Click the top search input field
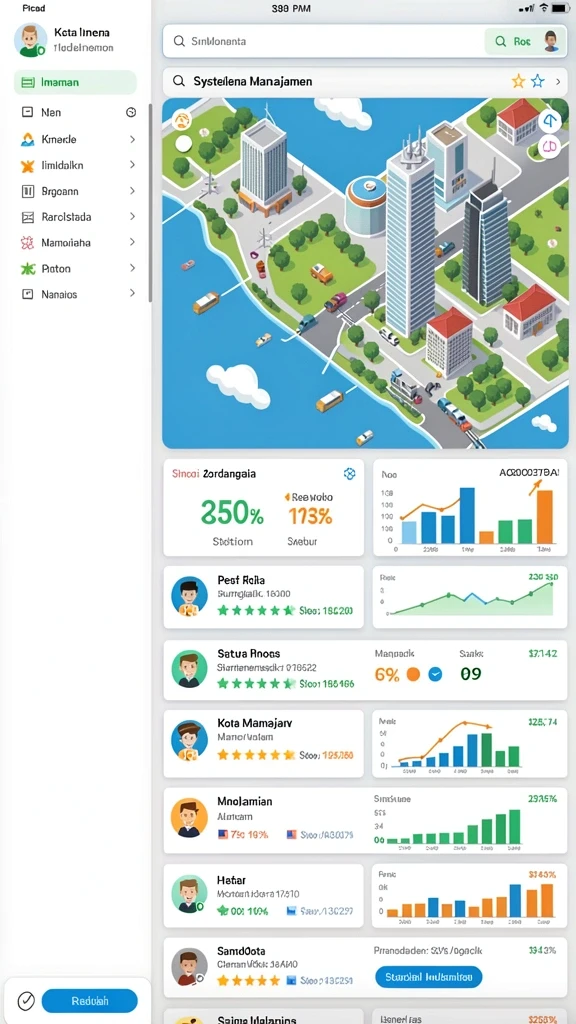 [324, 41]
